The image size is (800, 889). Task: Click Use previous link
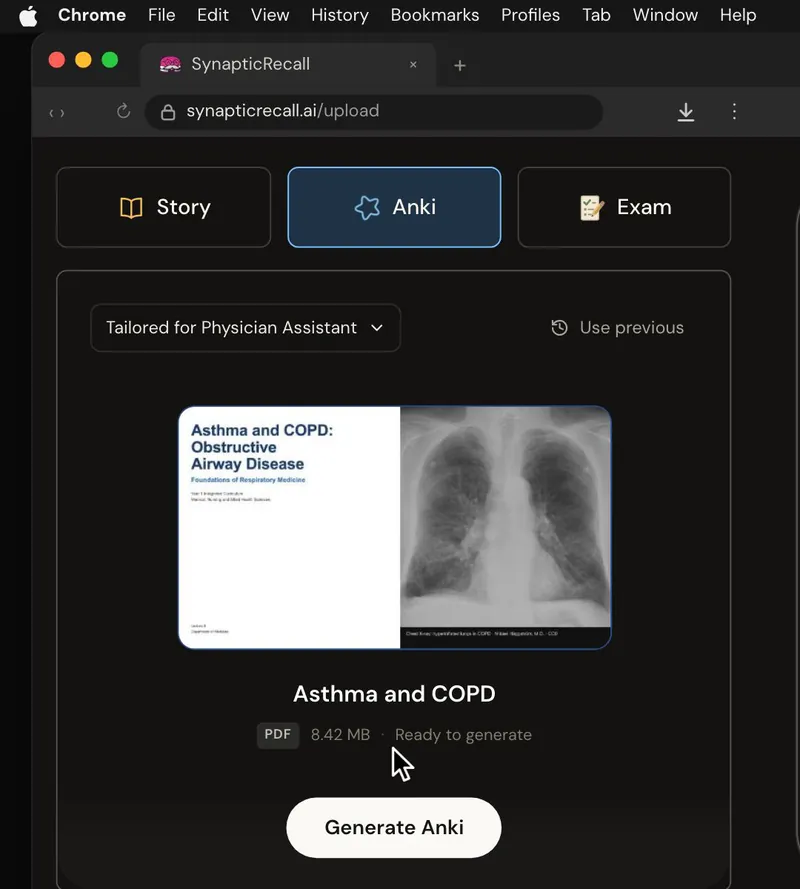(617, 328)
